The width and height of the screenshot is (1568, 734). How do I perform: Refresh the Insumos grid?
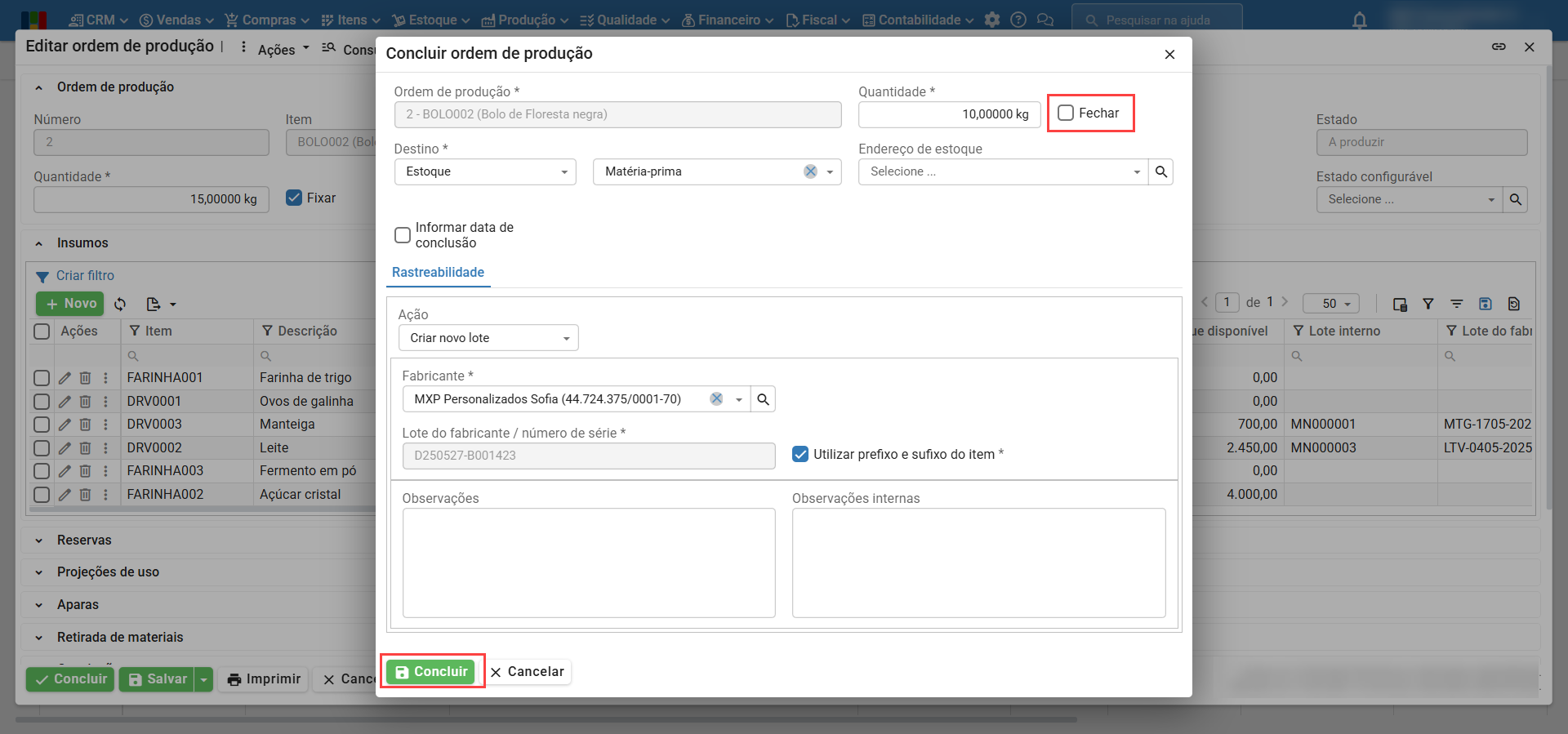pos(120,304)
